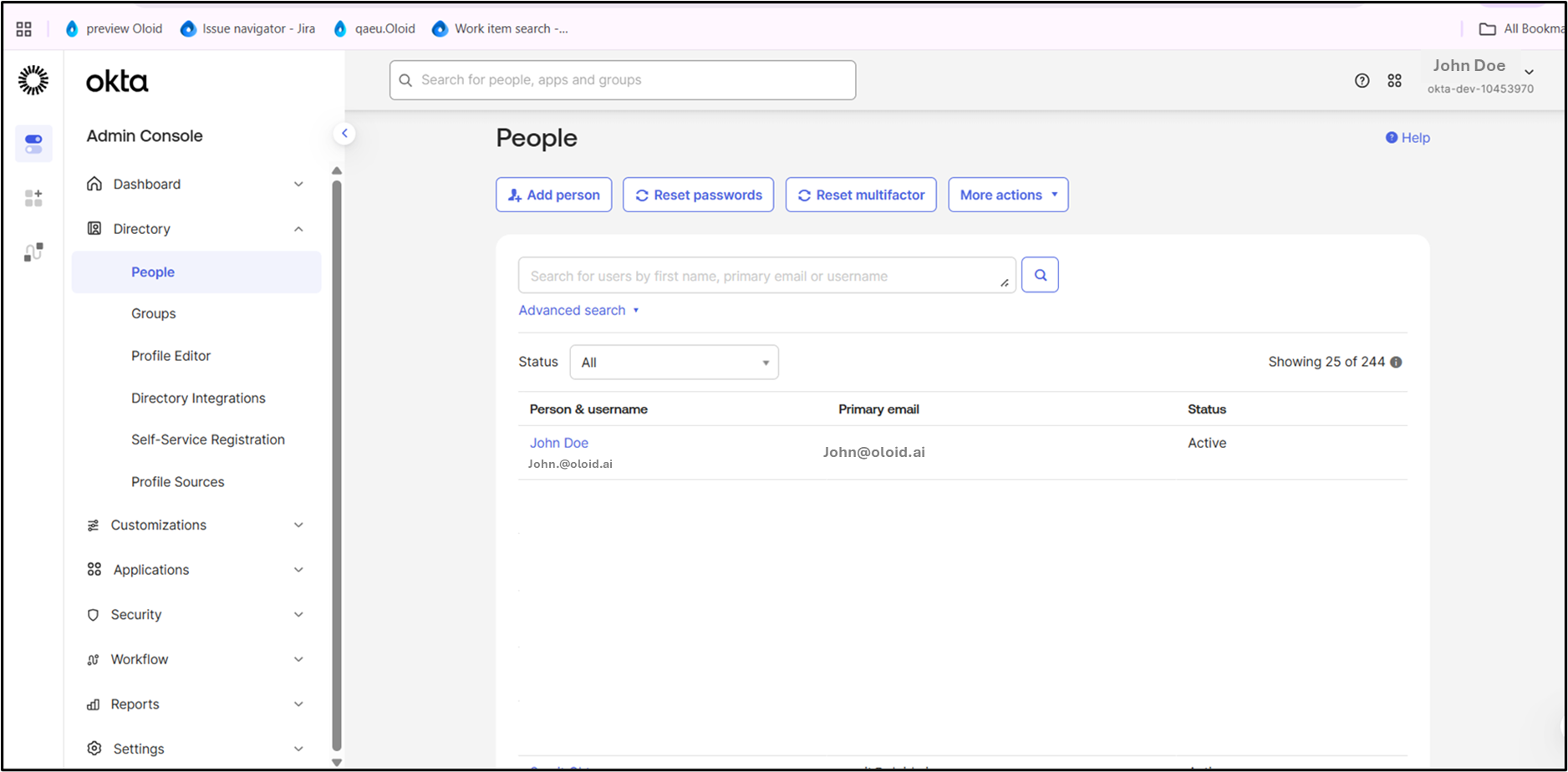Open Directory Integrations page
This screenshot has height=772, width=1568.
pos(198,399)
